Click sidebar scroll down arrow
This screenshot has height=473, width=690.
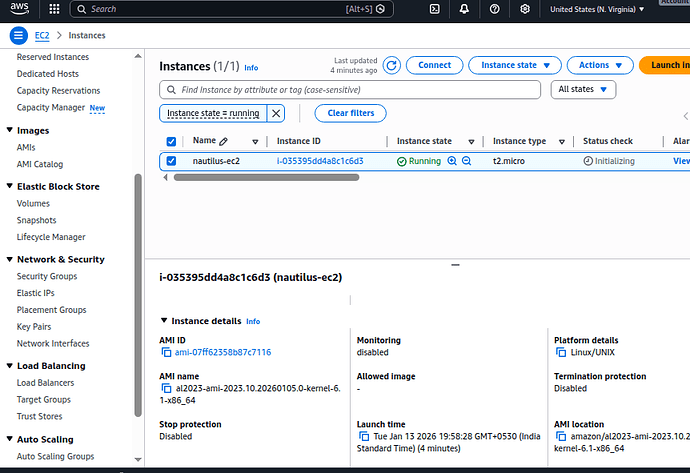(x=138, y=459)
